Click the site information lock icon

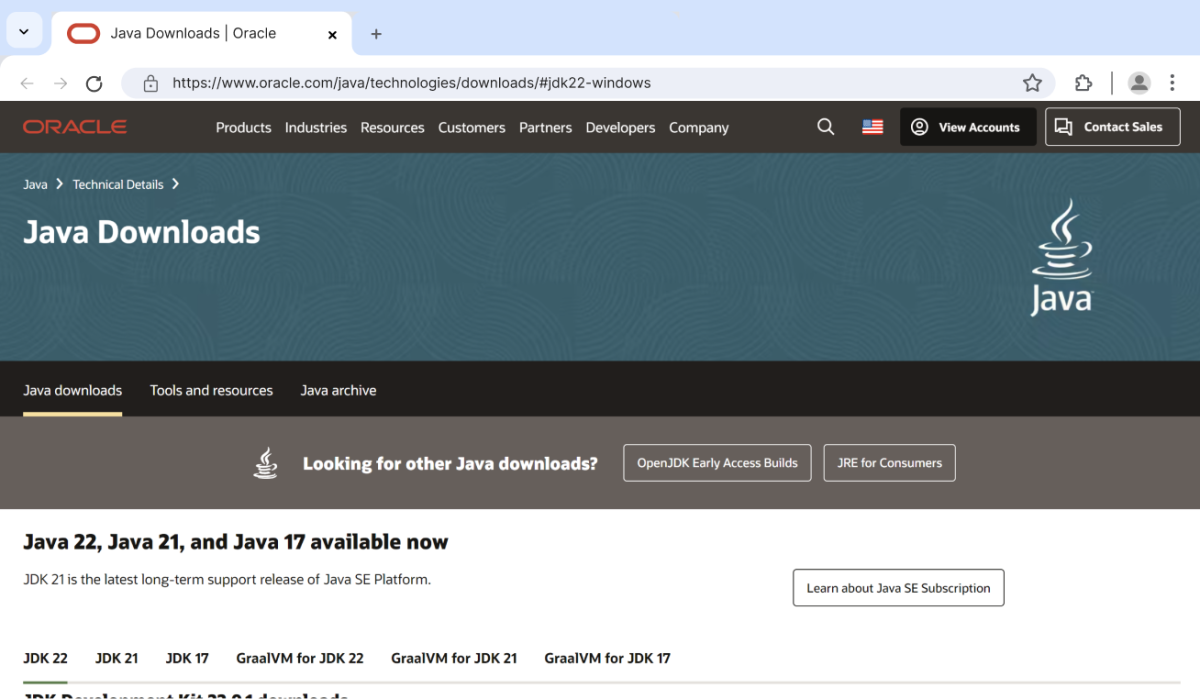[x=151, y=82]
